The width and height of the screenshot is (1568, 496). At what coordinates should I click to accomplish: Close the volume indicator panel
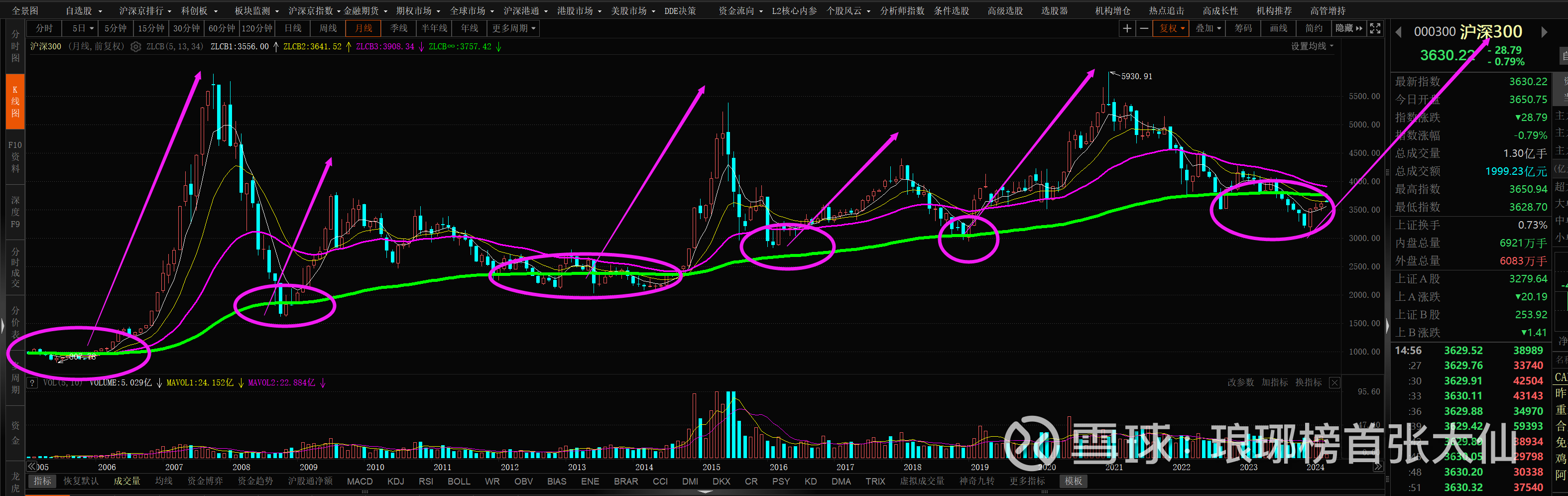tap(1334, 383)
